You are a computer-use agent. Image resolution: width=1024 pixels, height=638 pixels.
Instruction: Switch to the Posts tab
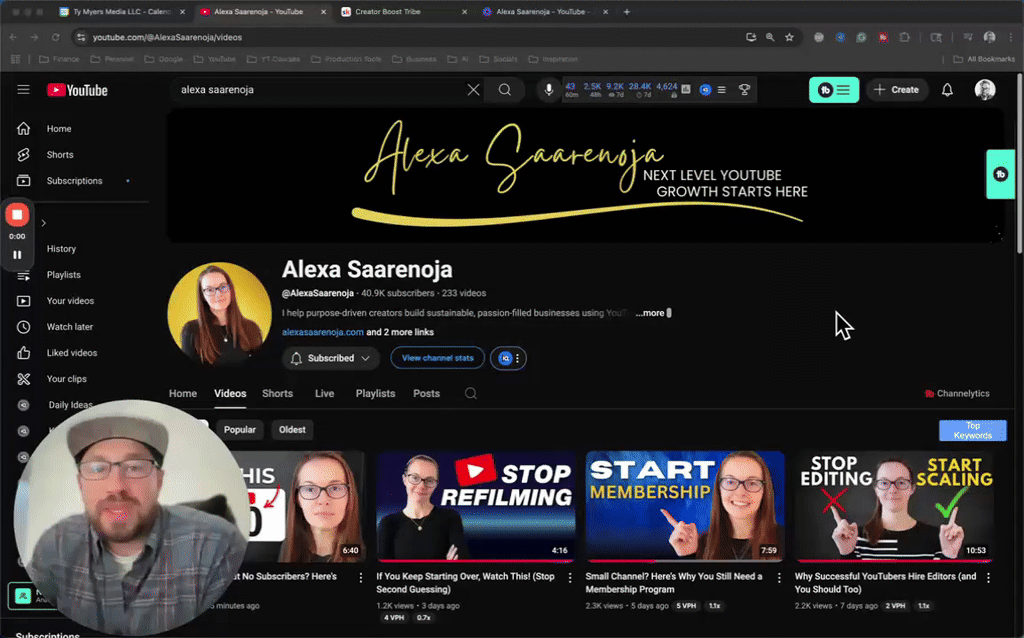click(426, 393)
